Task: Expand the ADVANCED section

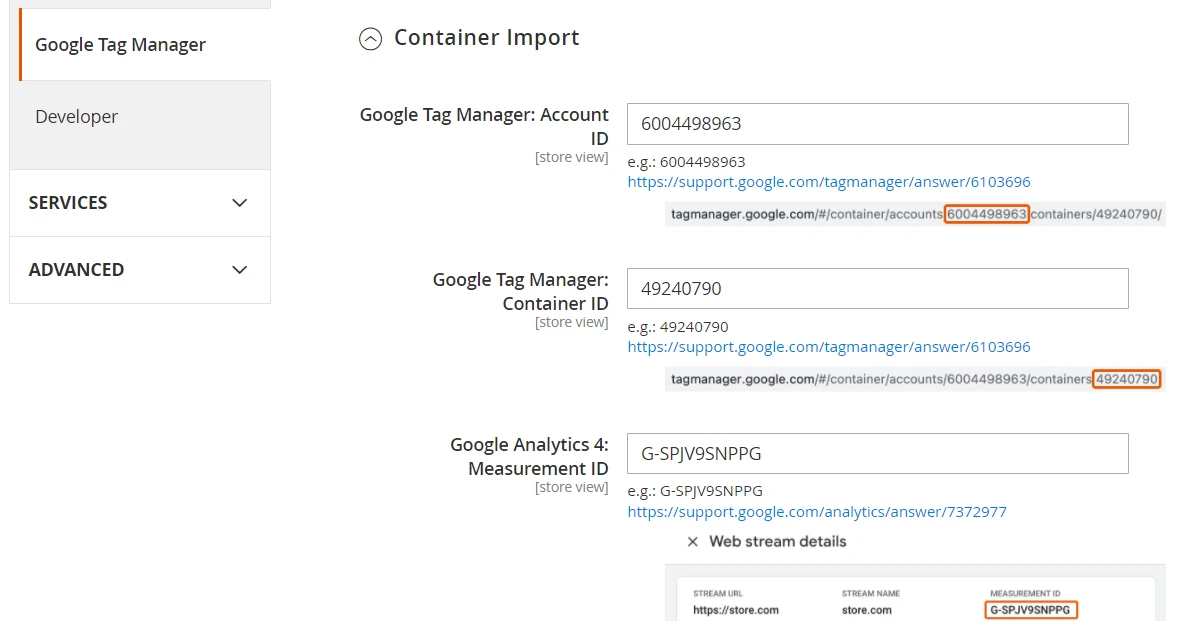Action: point(140,270)
